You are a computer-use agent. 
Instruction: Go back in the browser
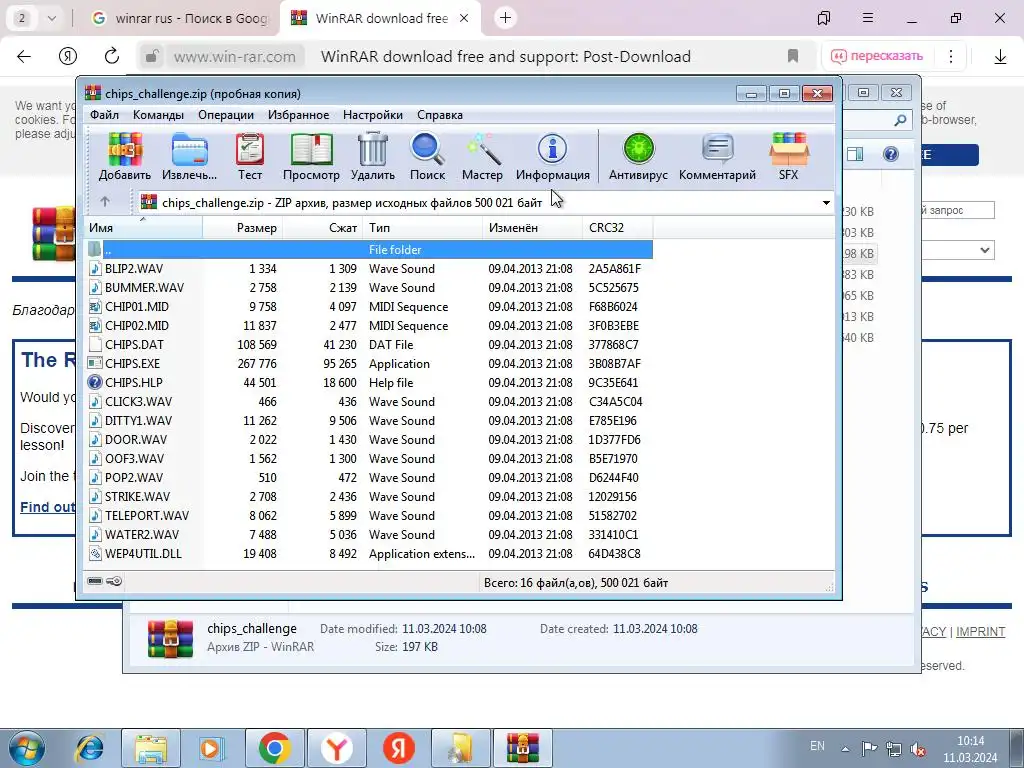click(24, 56)
